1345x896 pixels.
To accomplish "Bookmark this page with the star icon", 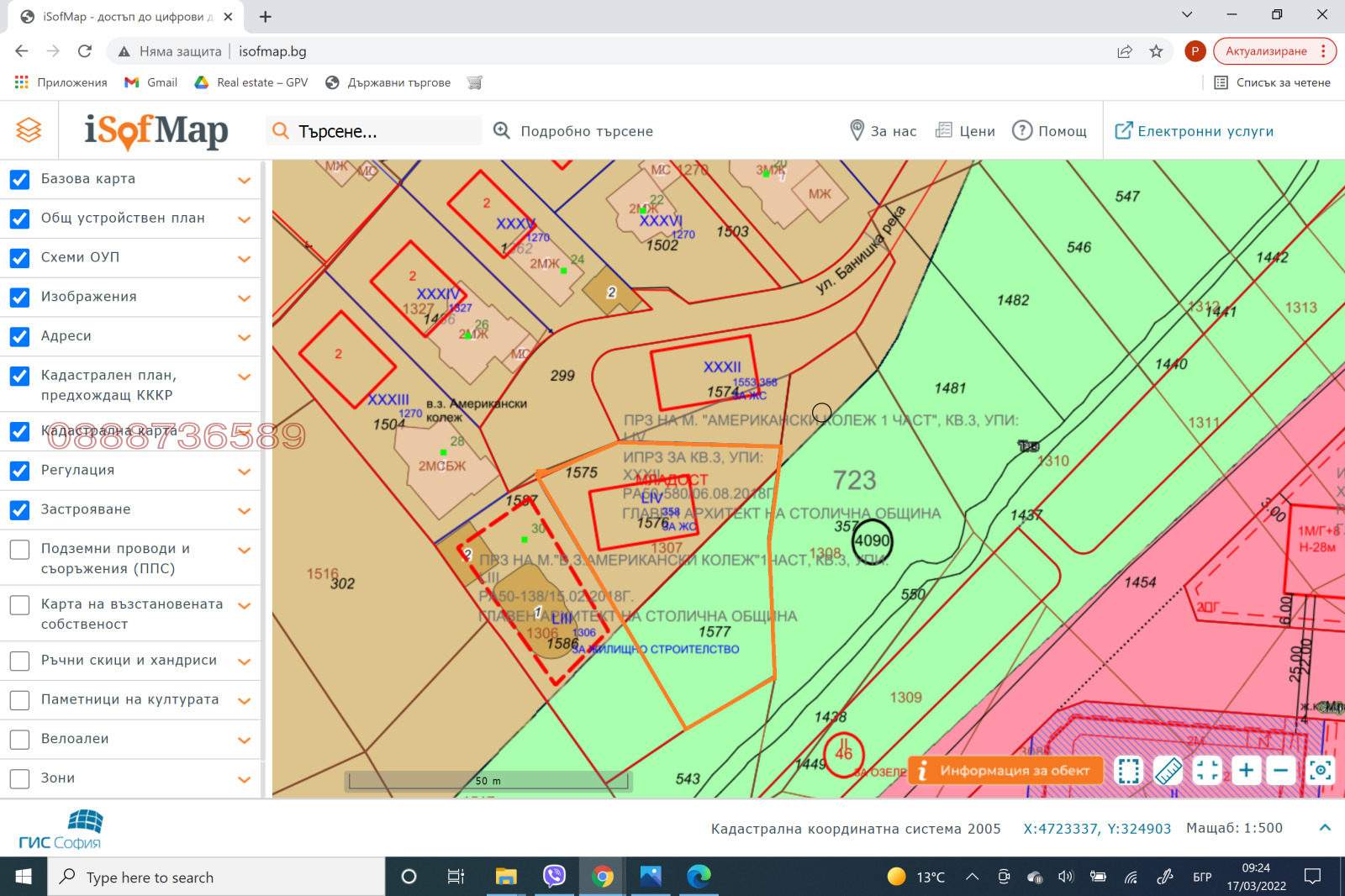I will (1156, 51).
